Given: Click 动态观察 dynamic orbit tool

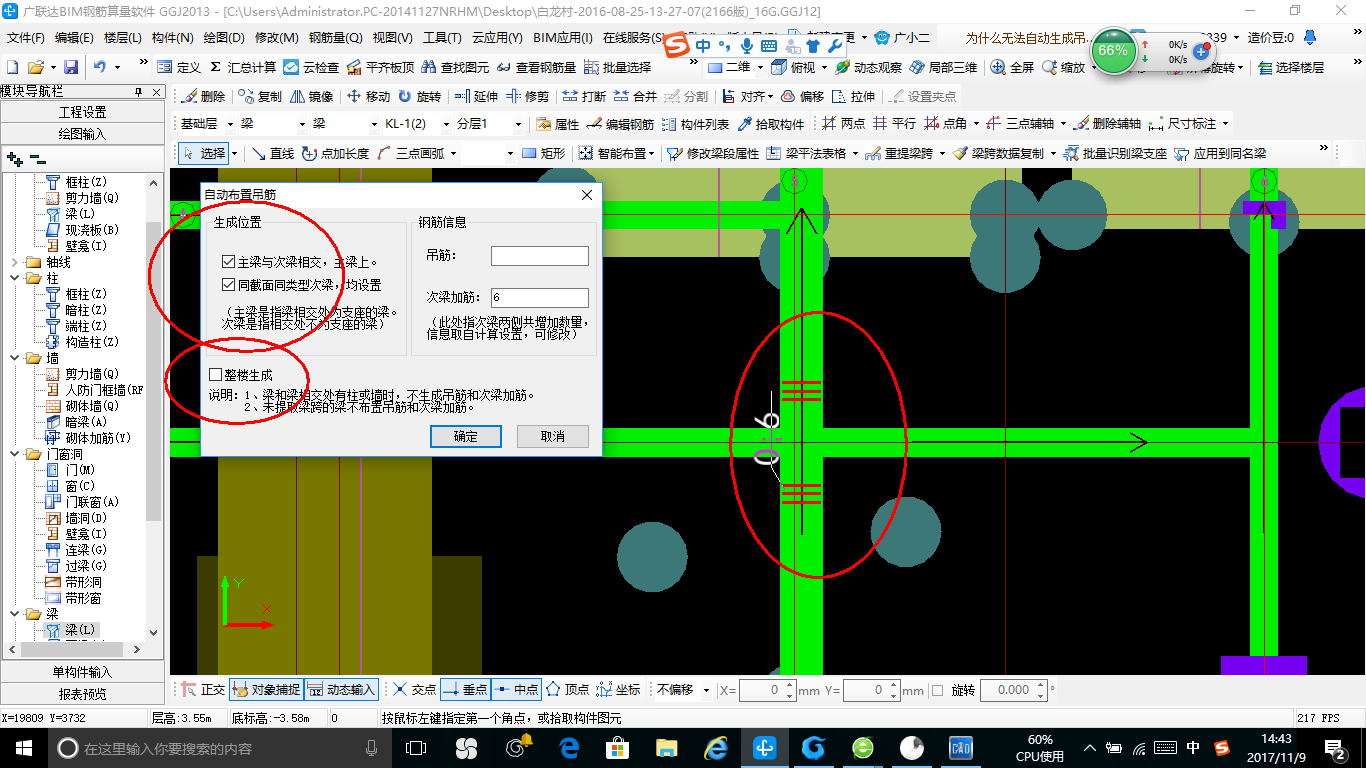Looking at the screenshot, I should tap(869, 67).
